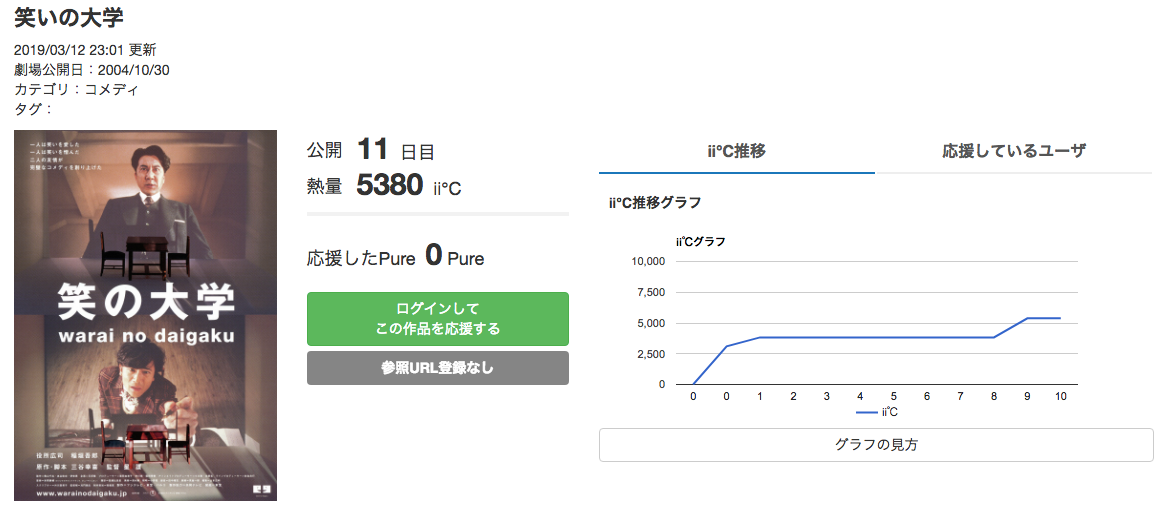Switch to the 応援しているユーザ tab
This screenshot has width=1167, height=509.
click(x=1013, y=151)
